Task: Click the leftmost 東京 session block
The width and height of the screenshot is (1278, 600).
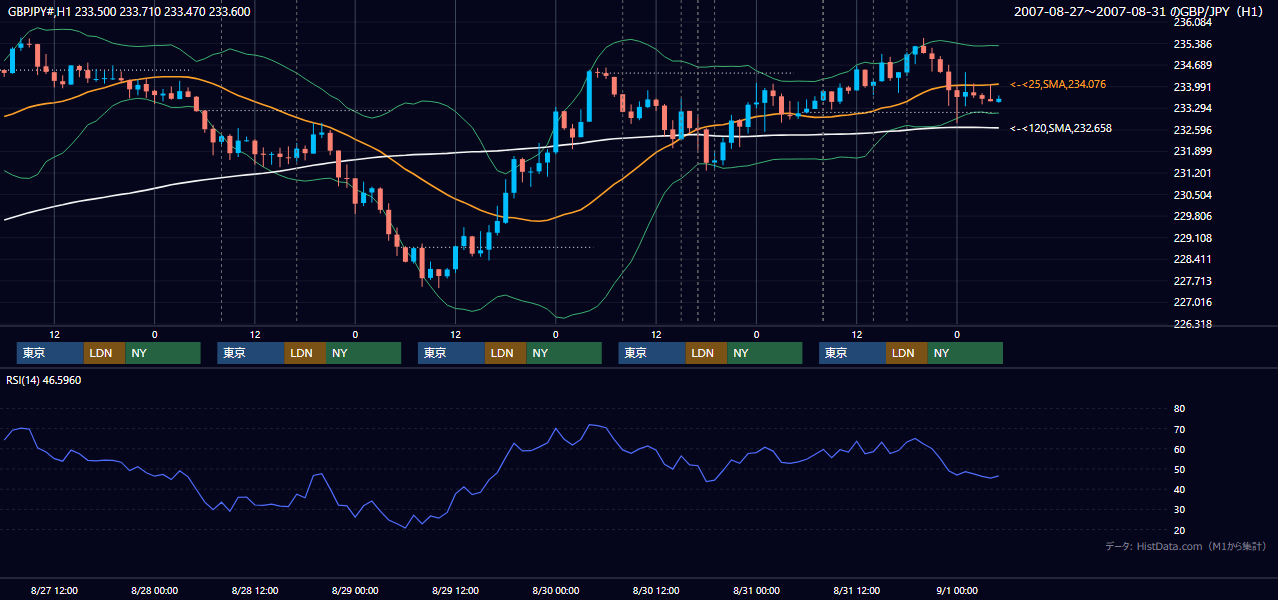Action: (x=50, y=353)
